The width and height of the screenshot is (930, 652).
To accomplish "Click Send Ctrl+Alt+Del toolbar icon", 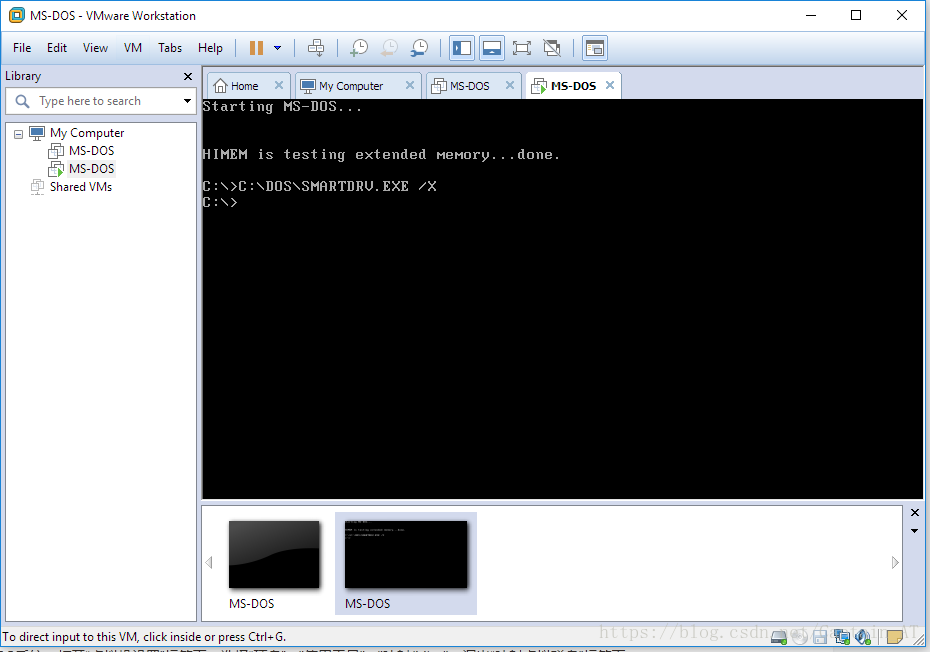I will point(316,48).
